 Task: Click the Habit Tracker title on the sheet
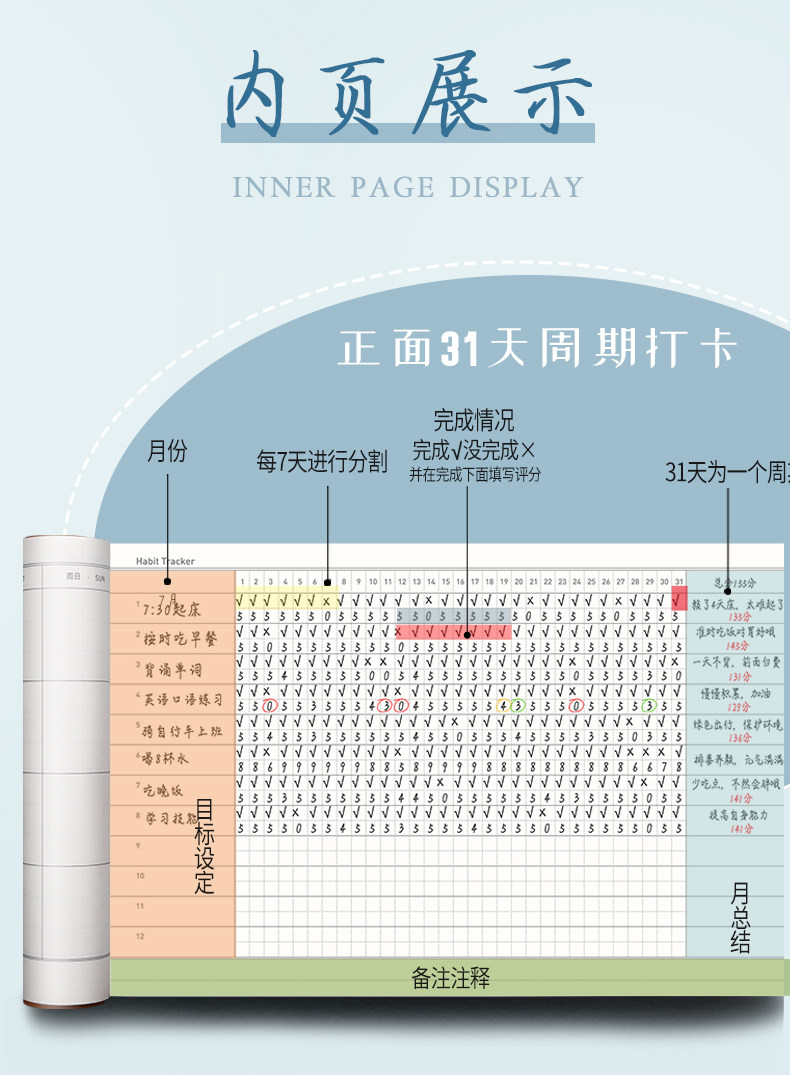click(165, 561)
